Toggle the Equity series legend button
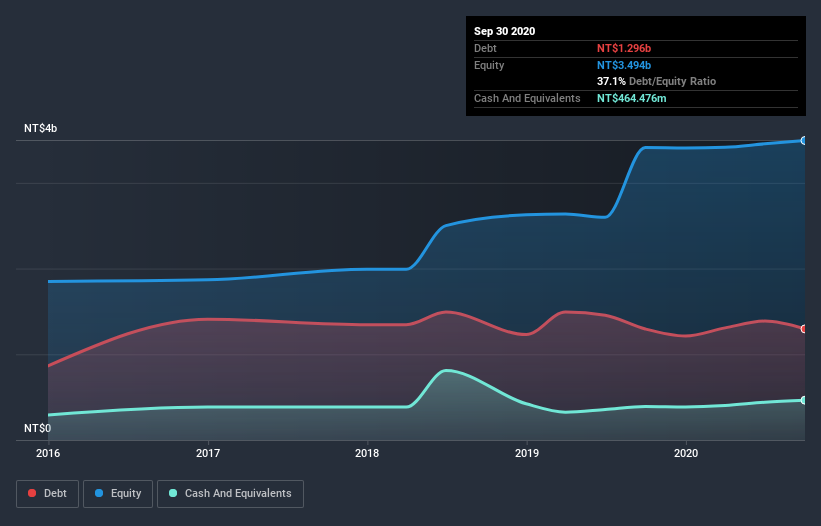 tap(118, 494)
